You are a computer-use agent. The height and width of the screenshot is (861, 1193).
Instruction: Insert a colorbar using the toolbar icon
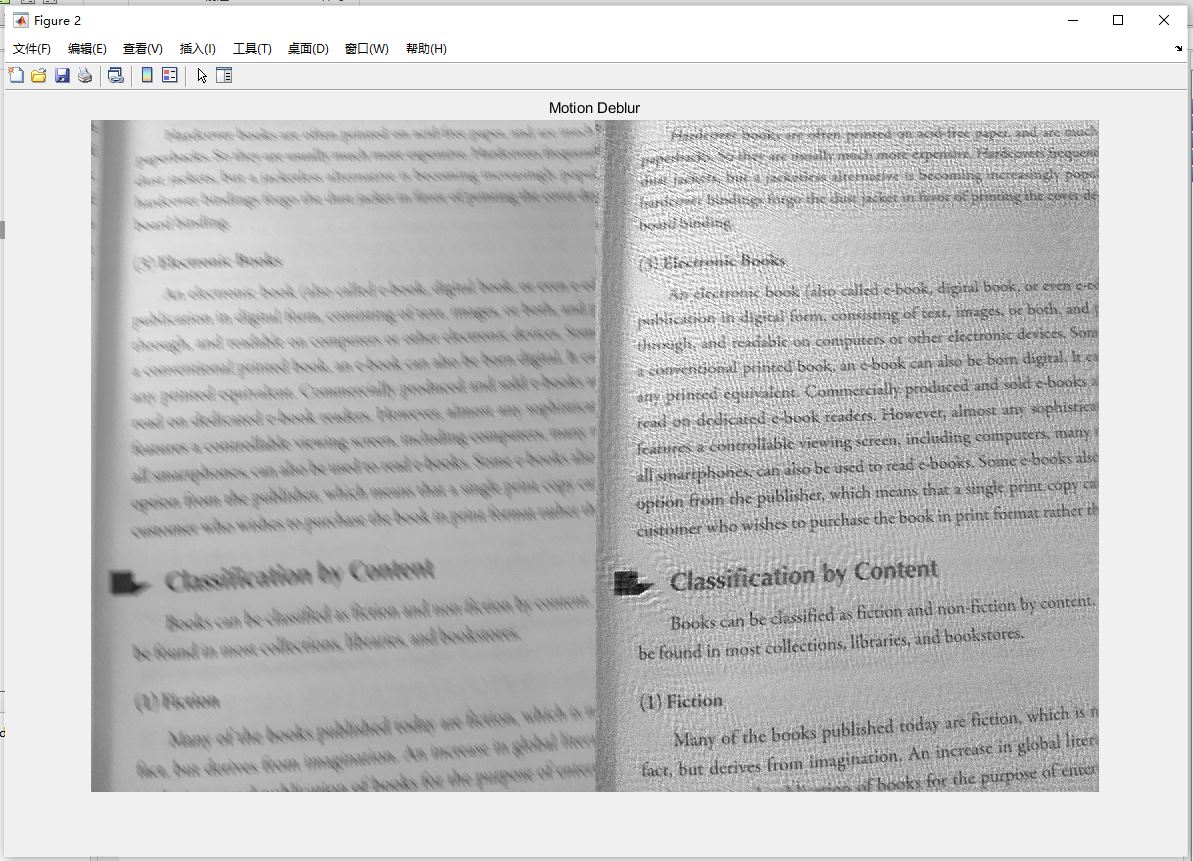coord(147,75)
